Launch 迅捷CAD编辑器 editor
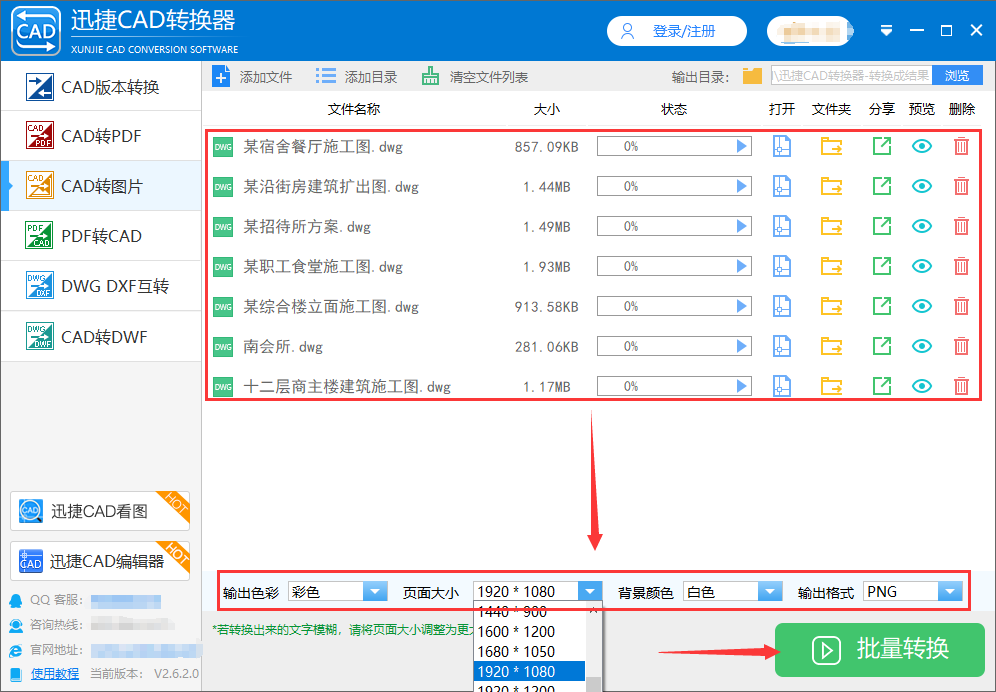The width and height of the screenshot is (996, 692). [x=100, y=561]
